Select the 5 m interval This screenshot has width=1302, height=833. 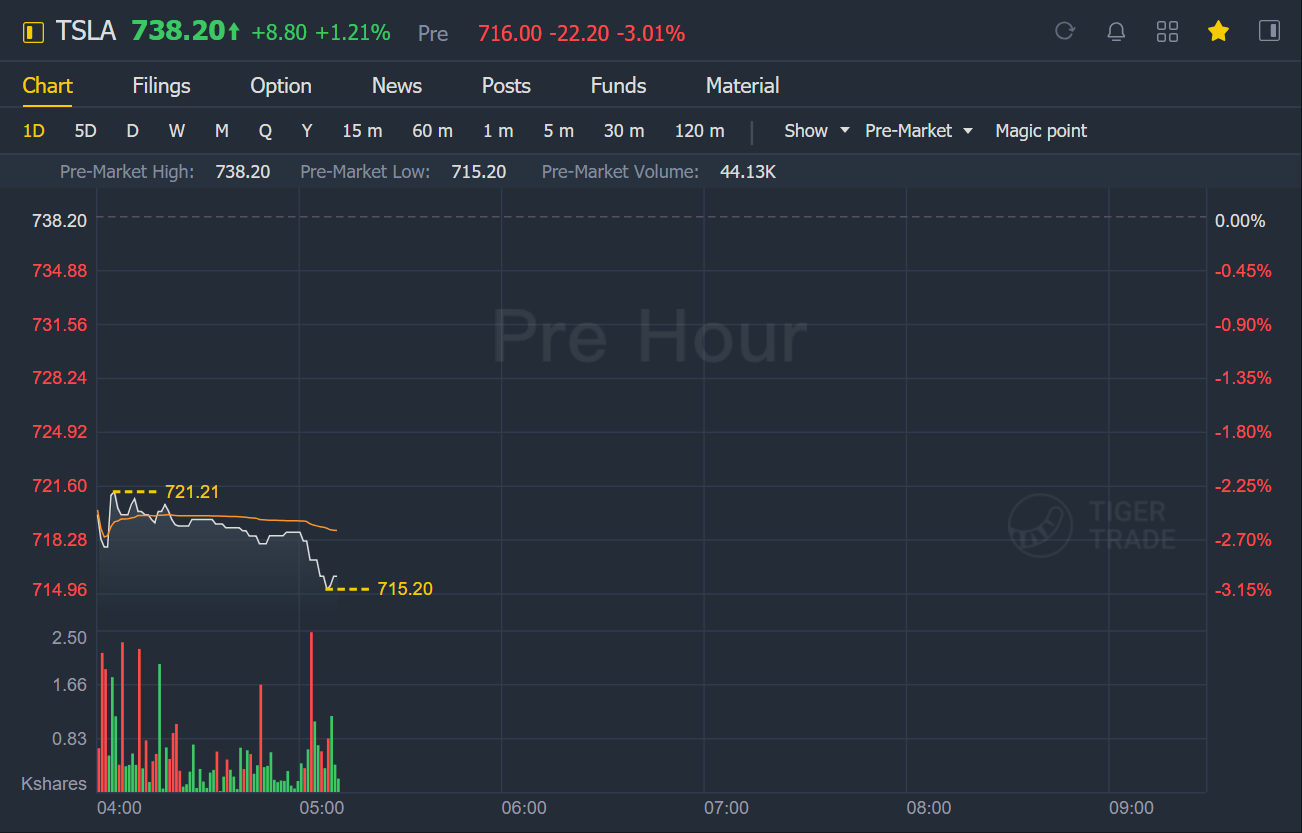pos(559,131)
